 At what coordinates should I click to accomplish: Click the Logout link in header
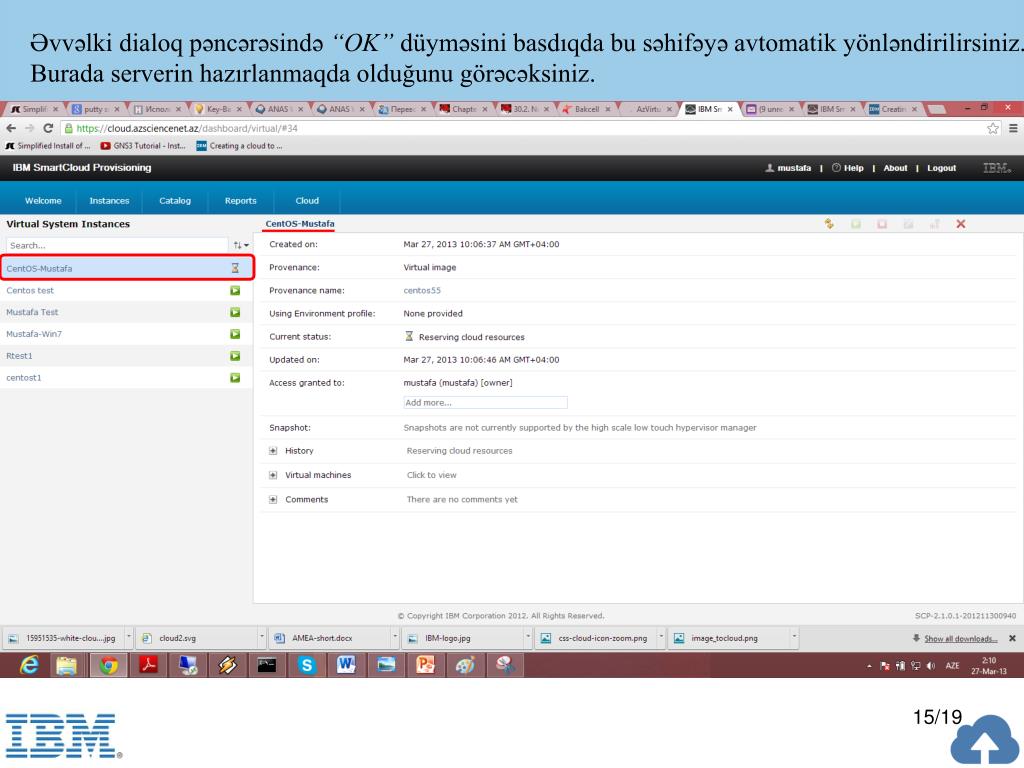[941, 168]
